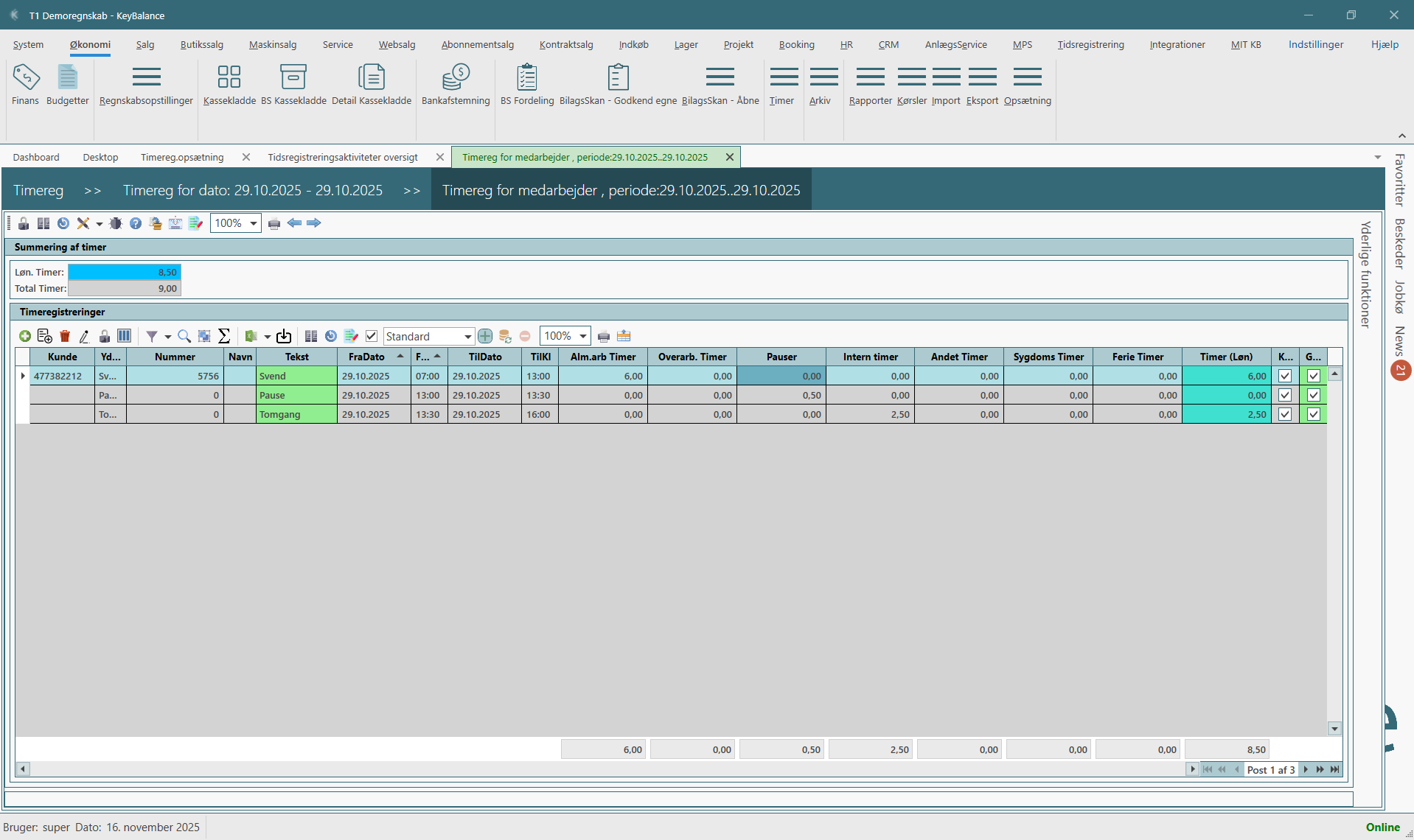Click the vertical scrollbar down arrow in grid
Screen dimensions: 1414x840
pos(1334,729)
